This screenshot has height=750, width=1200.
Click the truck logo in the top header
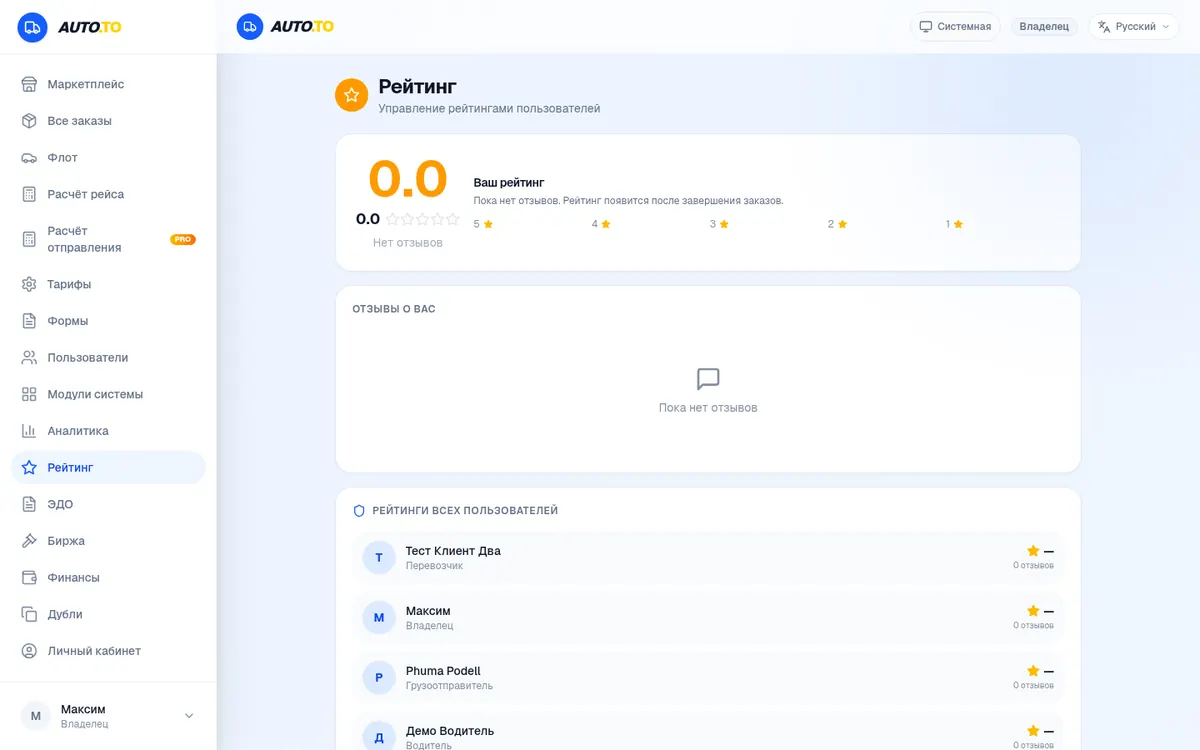[250, 27]
